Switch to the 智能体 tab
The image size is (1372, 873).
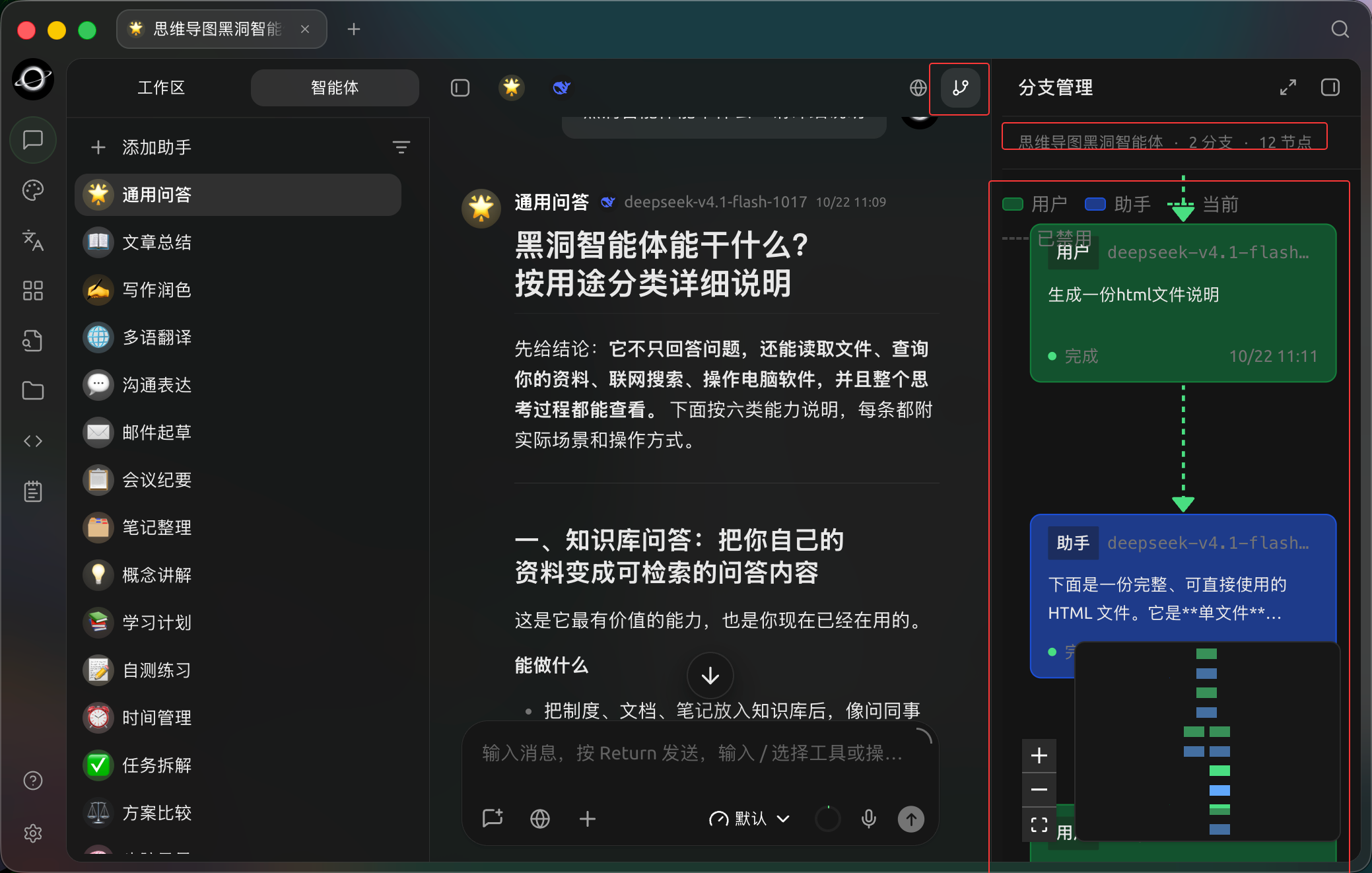point(335,88)
